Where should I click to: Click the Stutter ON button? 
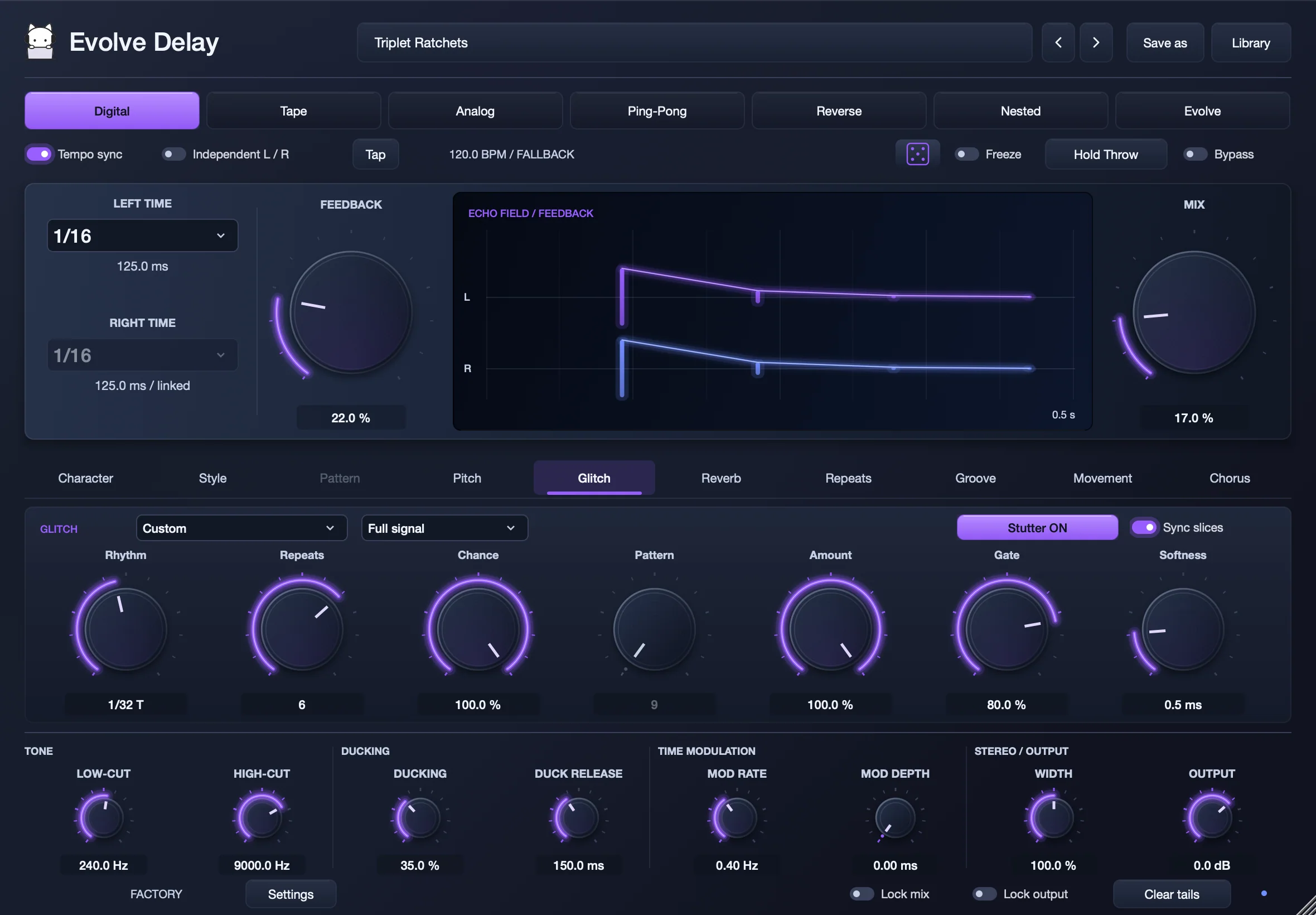1037,527
